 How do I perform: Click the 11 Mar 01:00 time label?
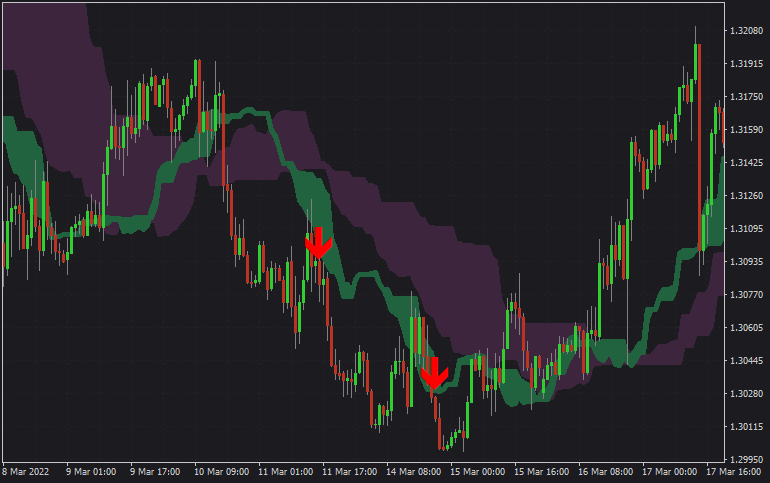coord(285,472)
